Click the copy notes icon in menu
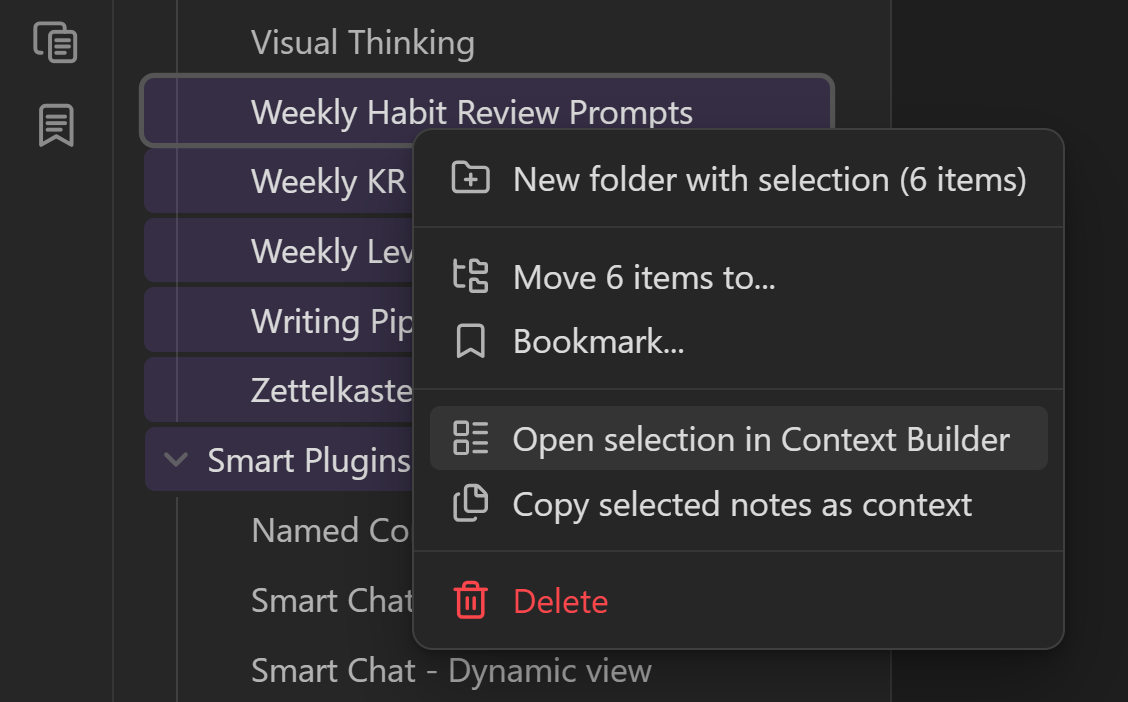The height and width of the screenshot is (702, 1128). click(x=470, y=503)
